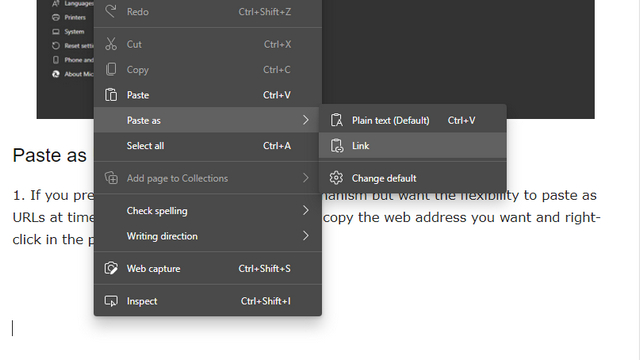Click the scissors Cut icon
The width and height of the screenshot is (640, 360).
pyautogui.click(x=111, y=44)
